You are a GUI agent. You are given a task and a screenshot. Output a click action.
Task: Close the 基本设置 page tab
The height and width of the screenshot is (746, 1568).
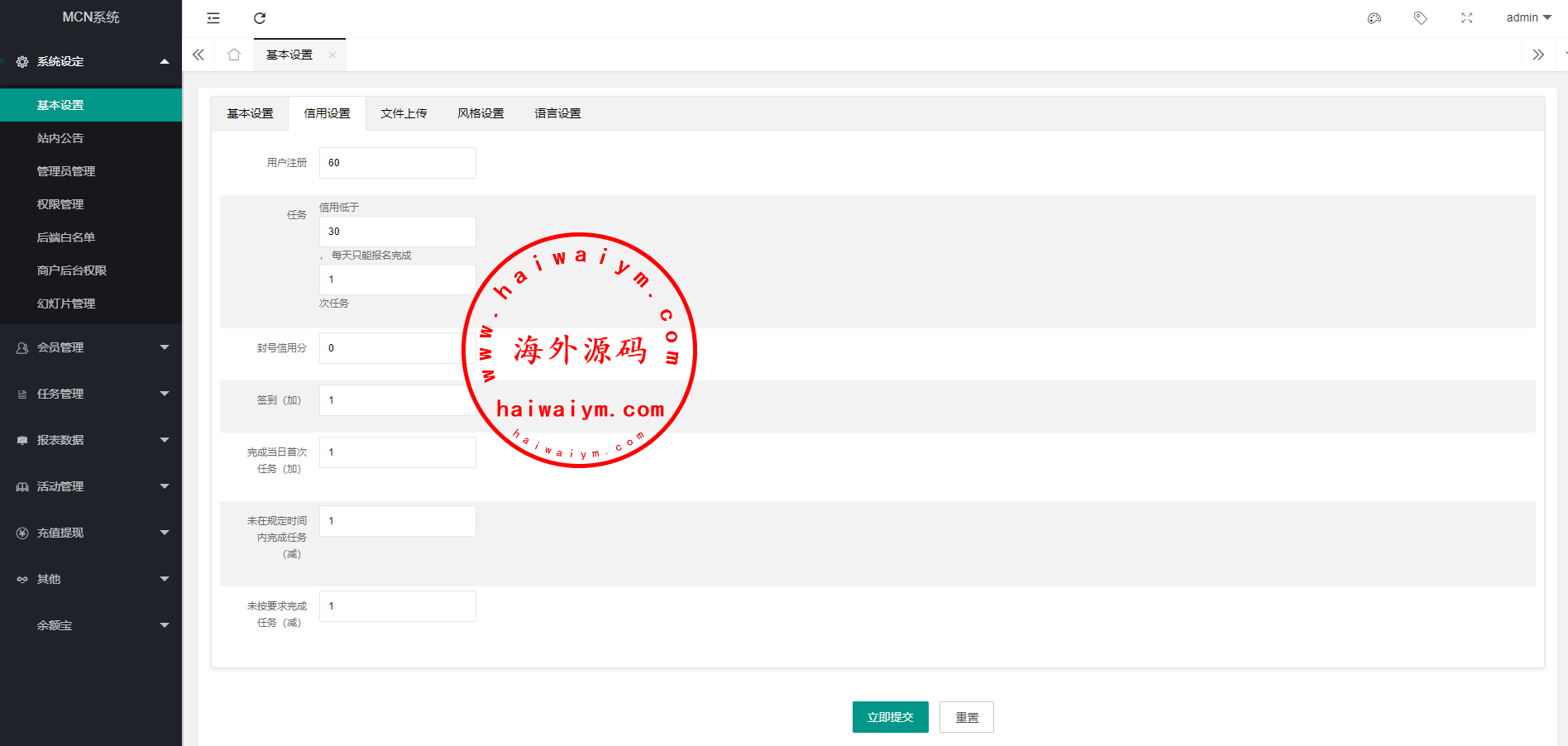click(x=332, y=55)
